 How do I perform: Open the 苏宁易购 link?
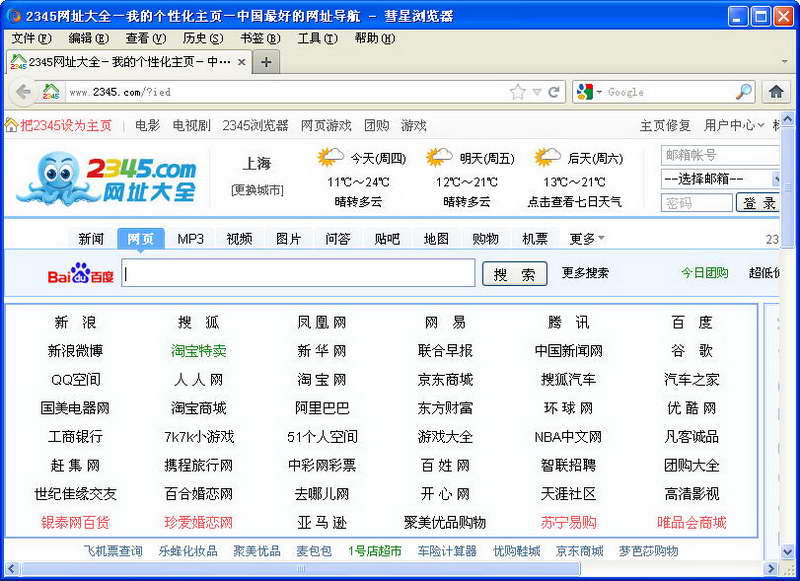[x=568, y=522]
